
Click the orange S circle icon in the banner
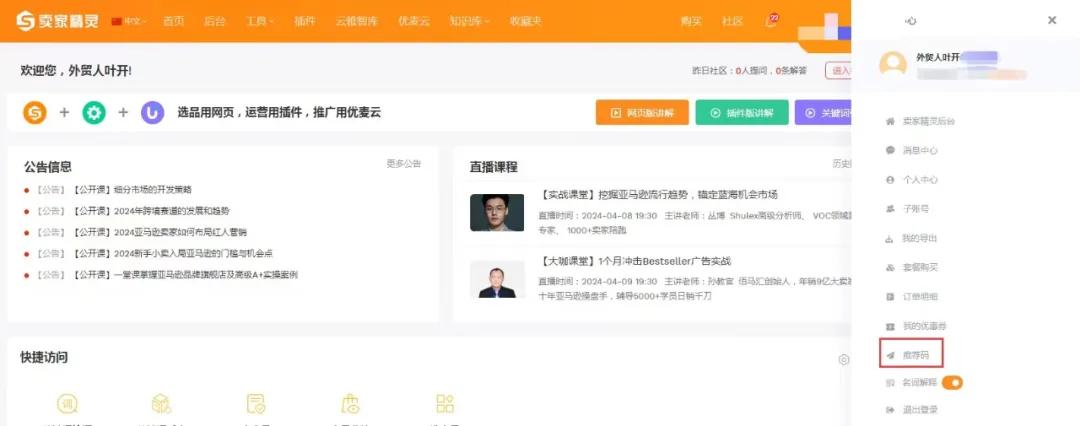(x=34, y=112)
